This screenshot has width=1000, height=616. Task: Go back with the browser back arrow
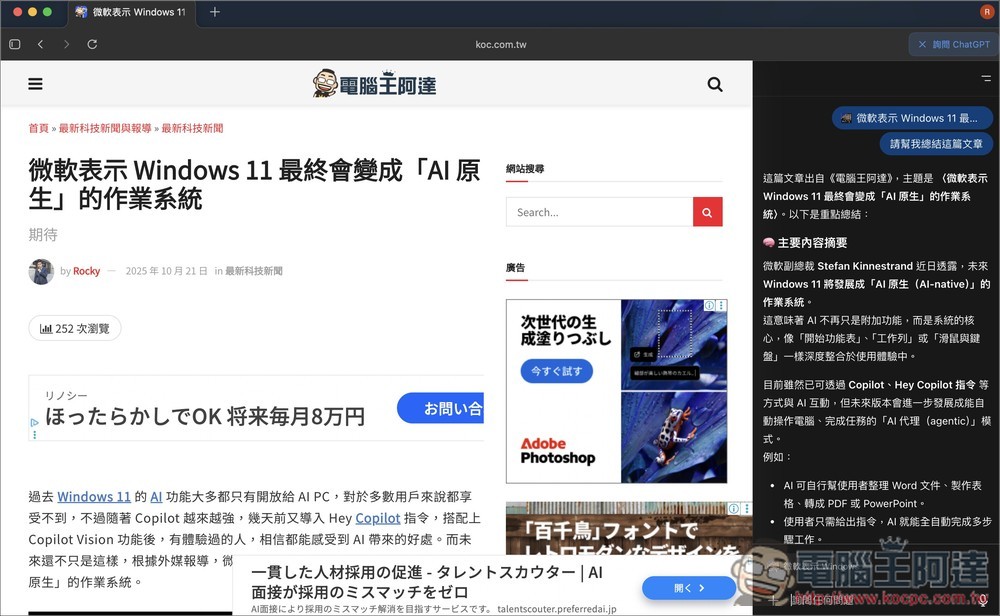pos(40,44)
